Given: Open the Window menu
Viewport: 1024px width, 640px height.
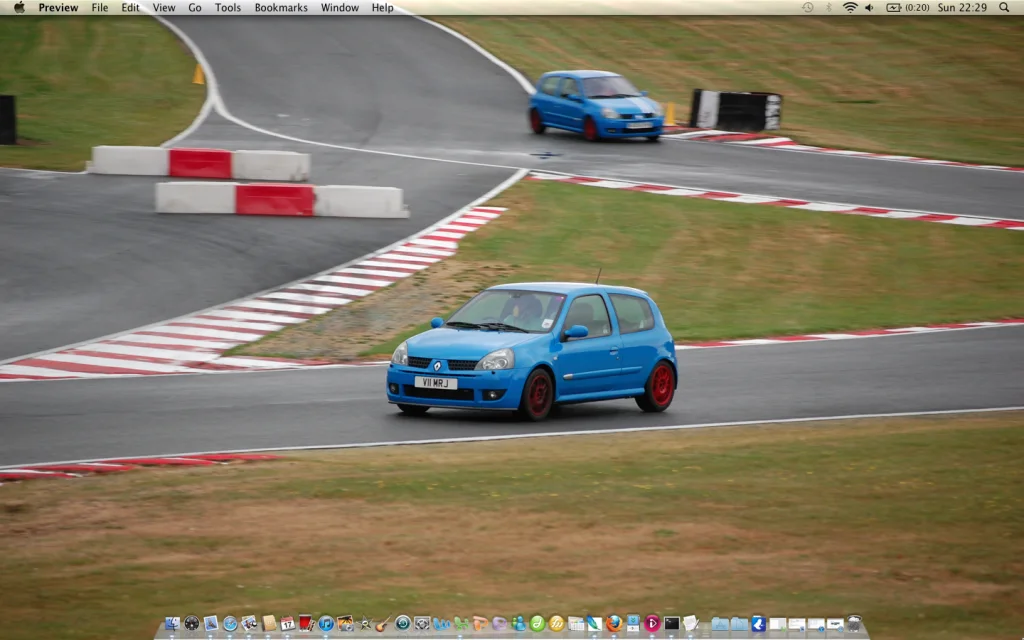Looking at the screenshot, I should point(340,8).
